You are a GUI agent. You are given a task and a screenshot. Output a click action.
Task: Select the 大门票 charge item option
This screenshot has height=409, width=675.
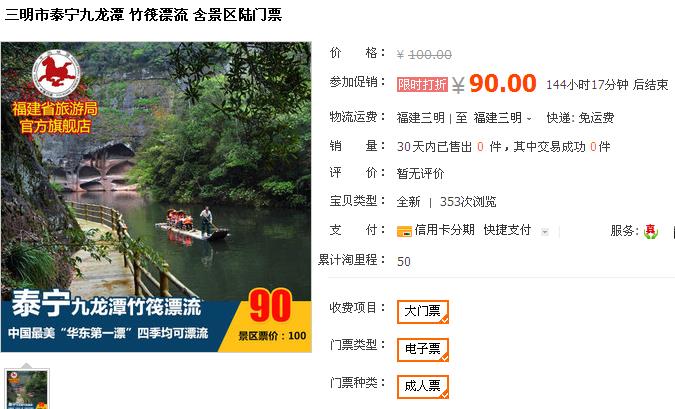coord(423,312)
